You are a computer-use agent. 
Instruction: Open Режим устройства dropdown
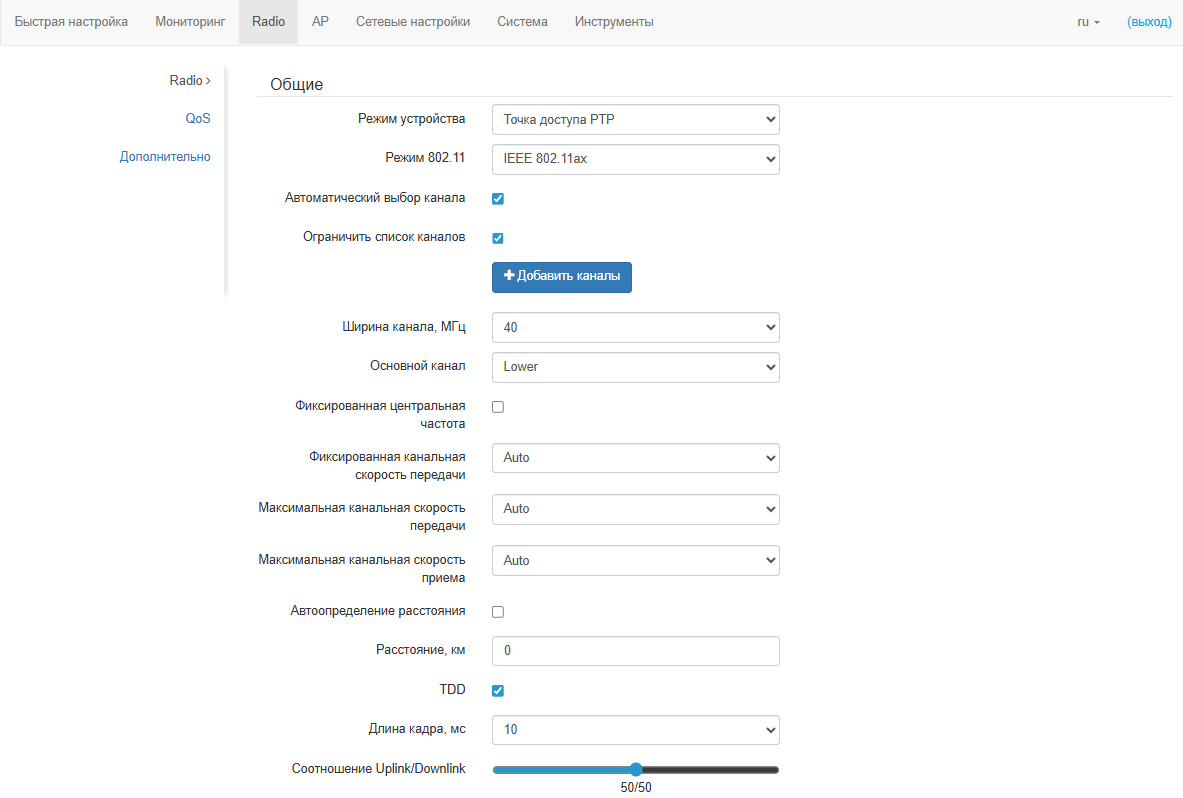(x=635, y=120)
